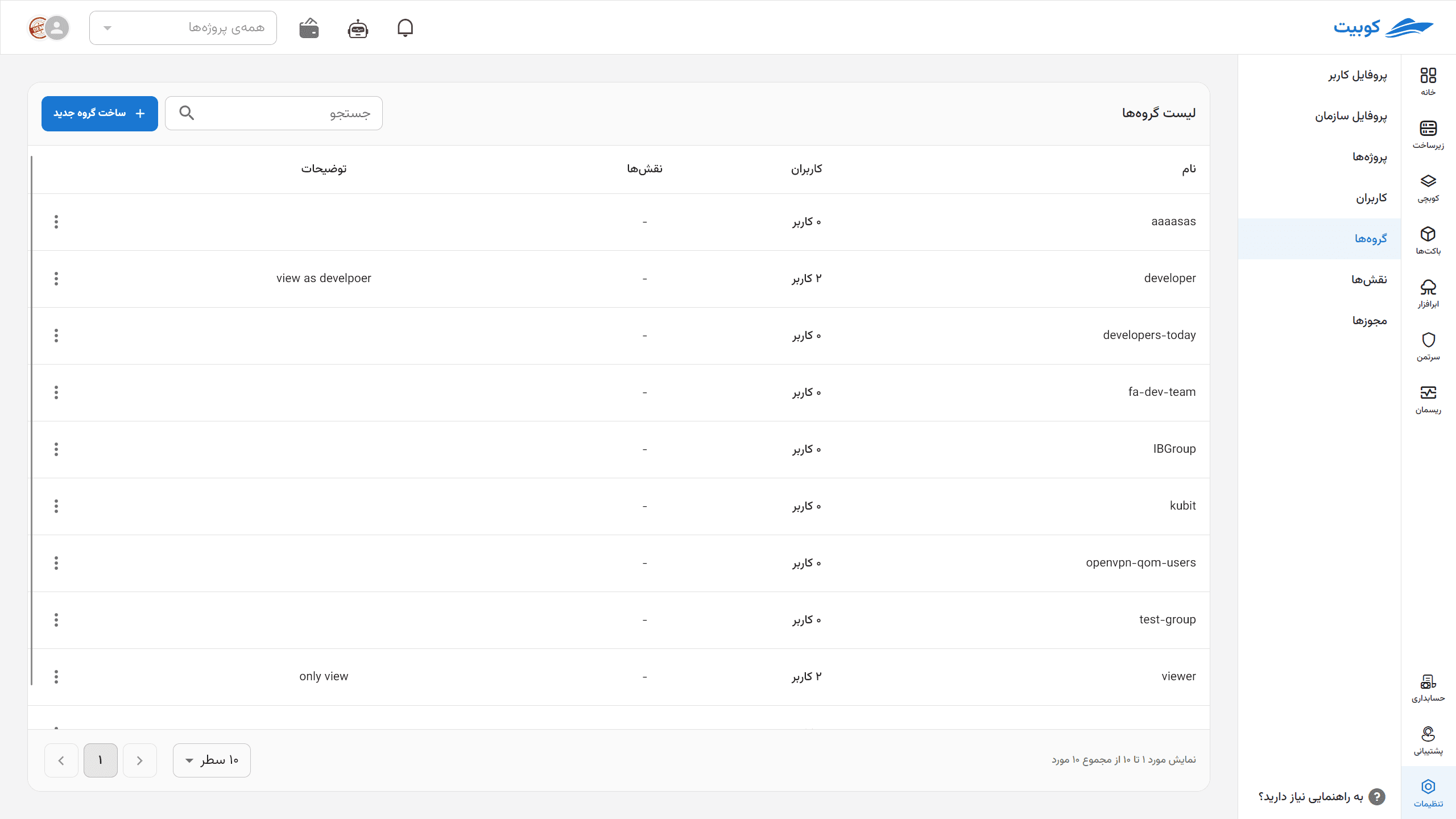The width and height of the screenshot is (1456, 819).
Task: Click the left-pointing pagination arrow
Action: (x=61, y=760)
